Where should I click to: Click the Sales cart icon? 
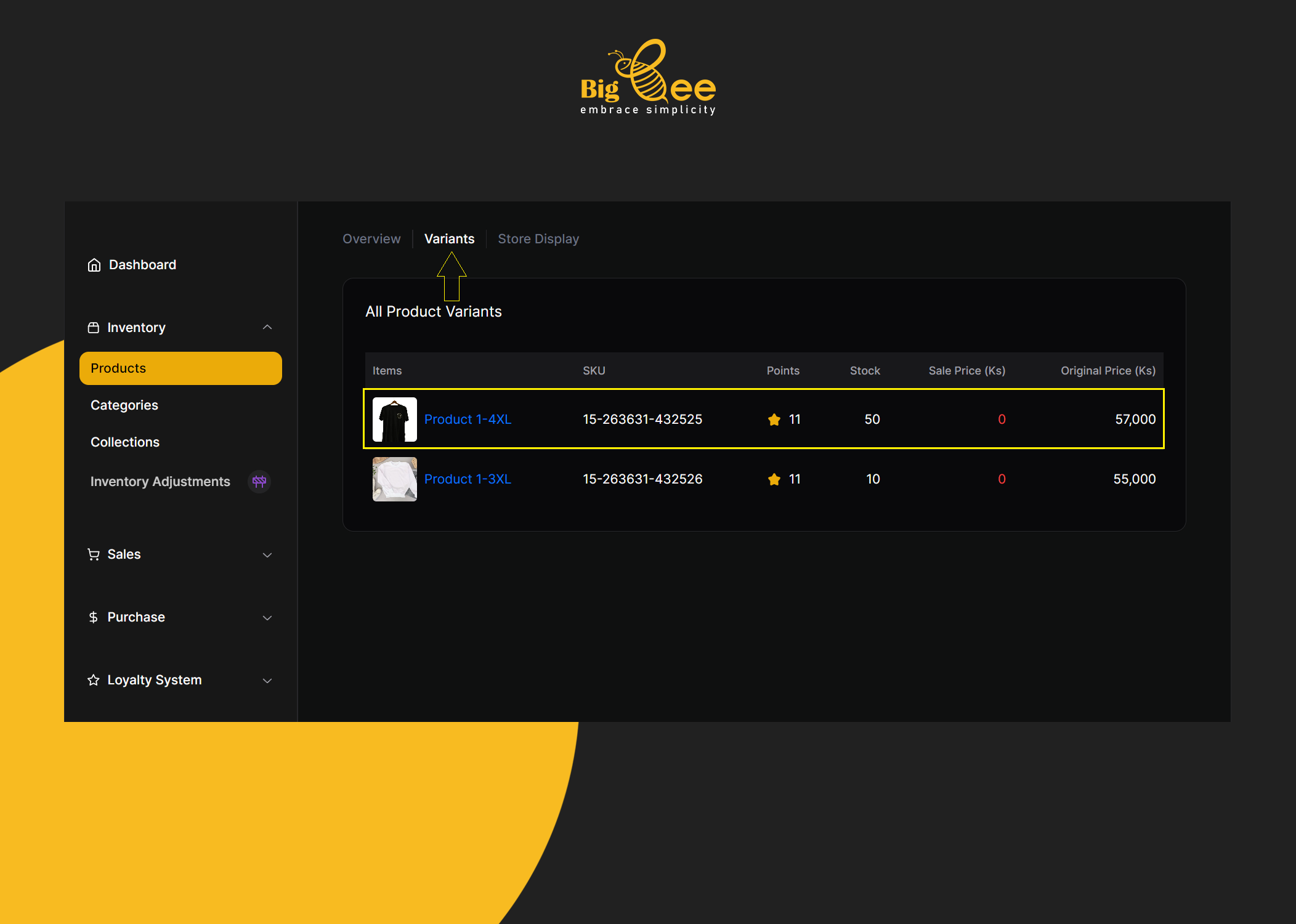[x=94, y=554]
